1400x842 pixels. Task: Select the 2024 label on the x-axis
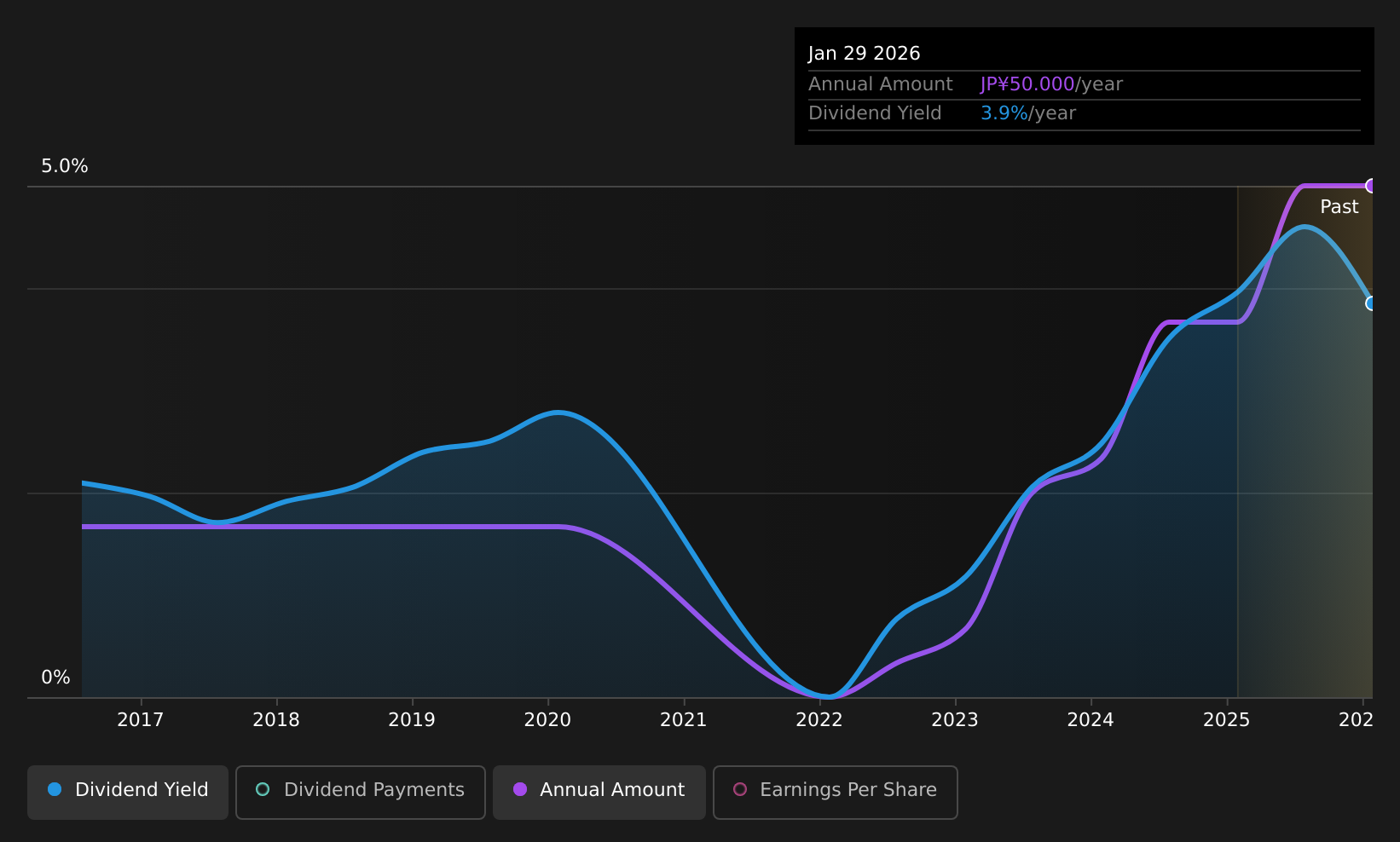pos(1090,720)
